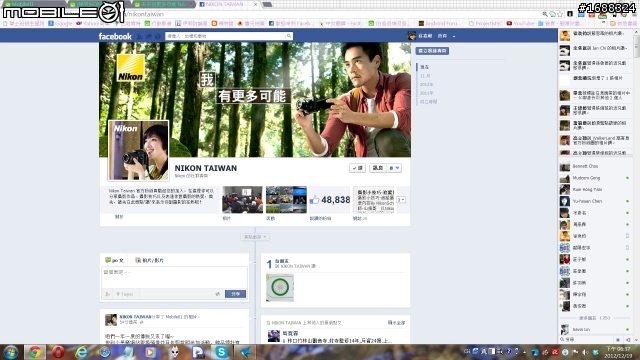Click inside the composer text area

174,278
